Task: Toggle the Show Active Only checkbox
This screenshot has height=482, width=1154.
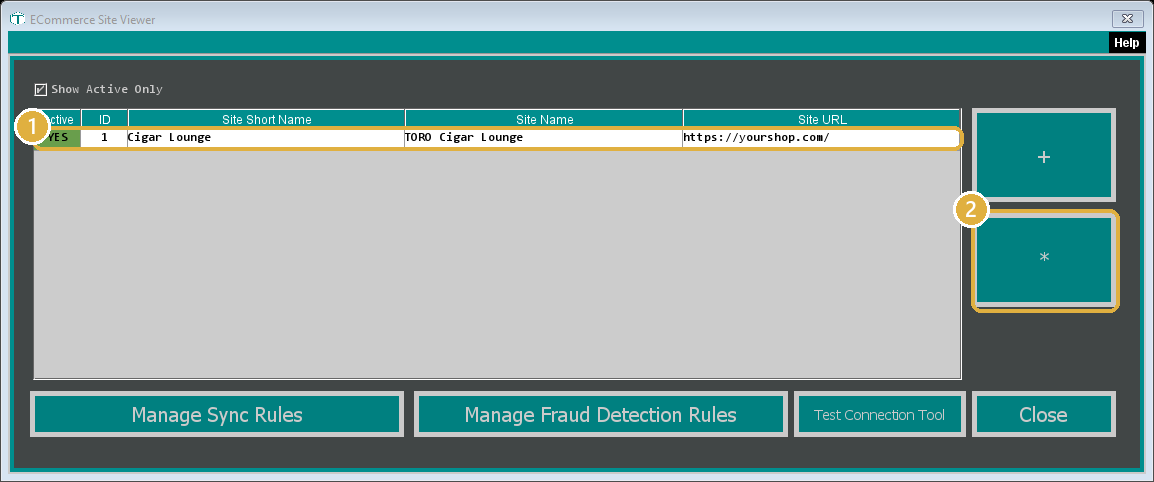Action: pos(41,90)
